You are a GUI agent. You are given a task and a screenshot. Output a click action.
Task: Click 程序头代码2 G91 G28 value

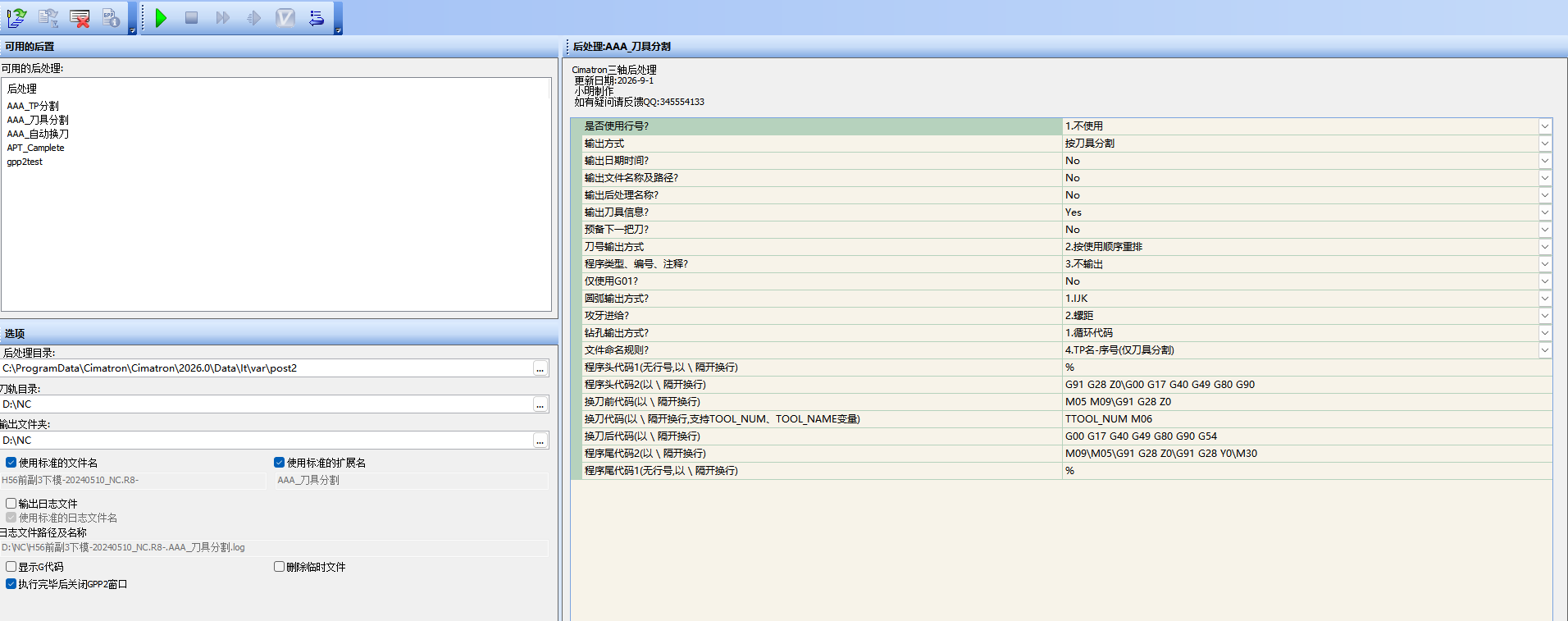point(1306,385)
